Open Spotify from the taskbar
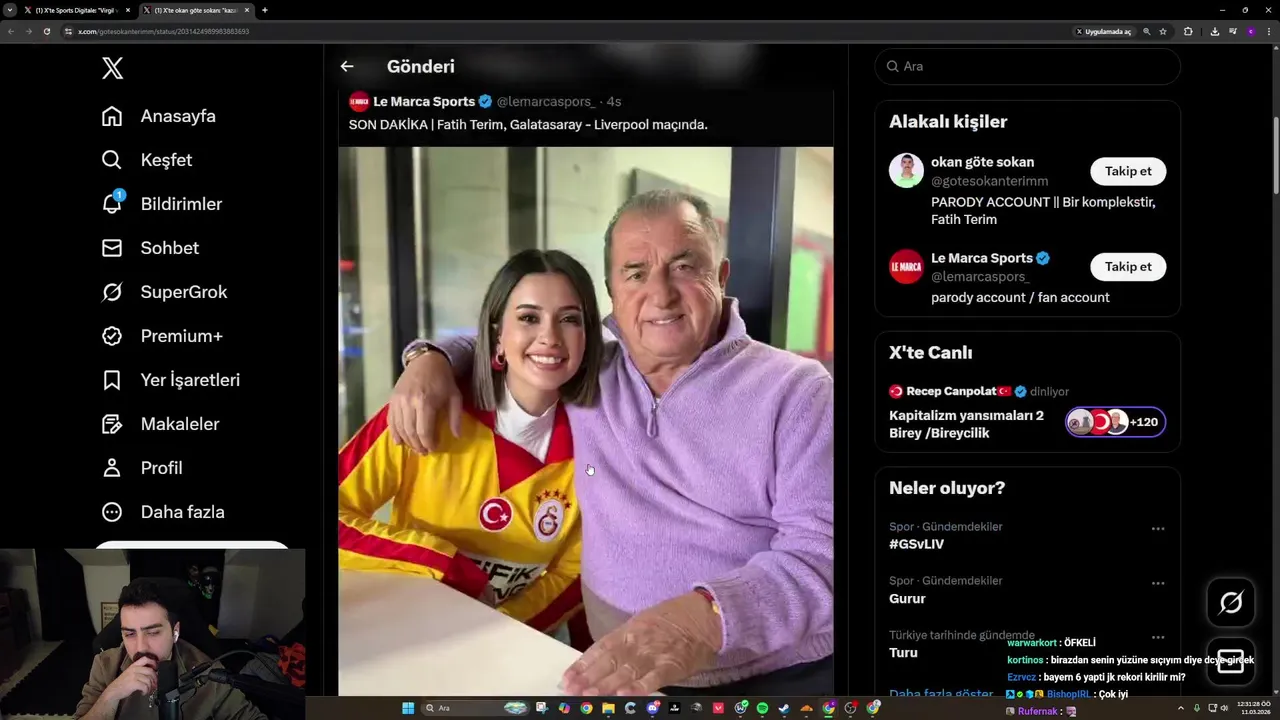Screen dimensions: 1280x720 762,708
